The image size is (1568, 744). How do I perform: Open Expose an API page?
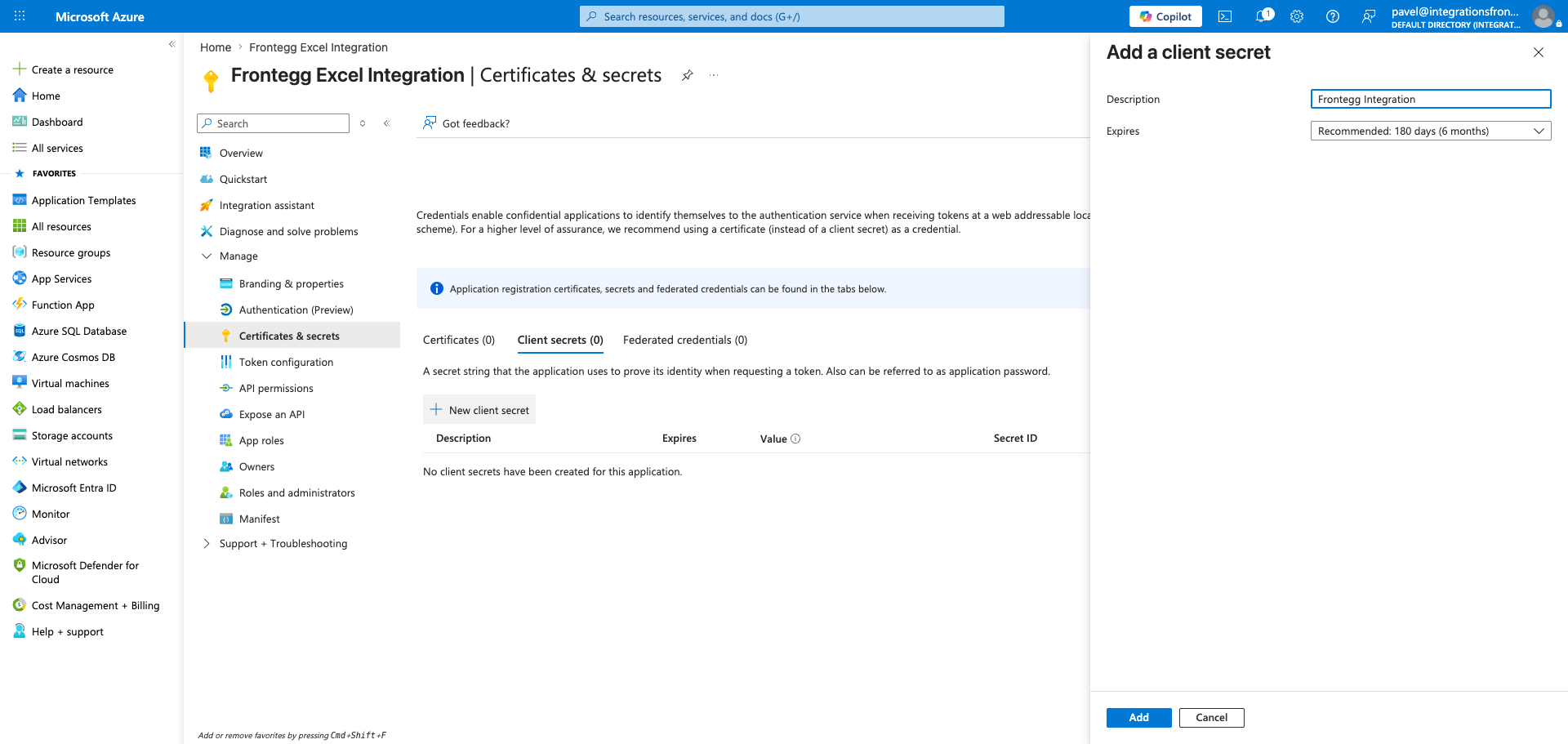271,414
